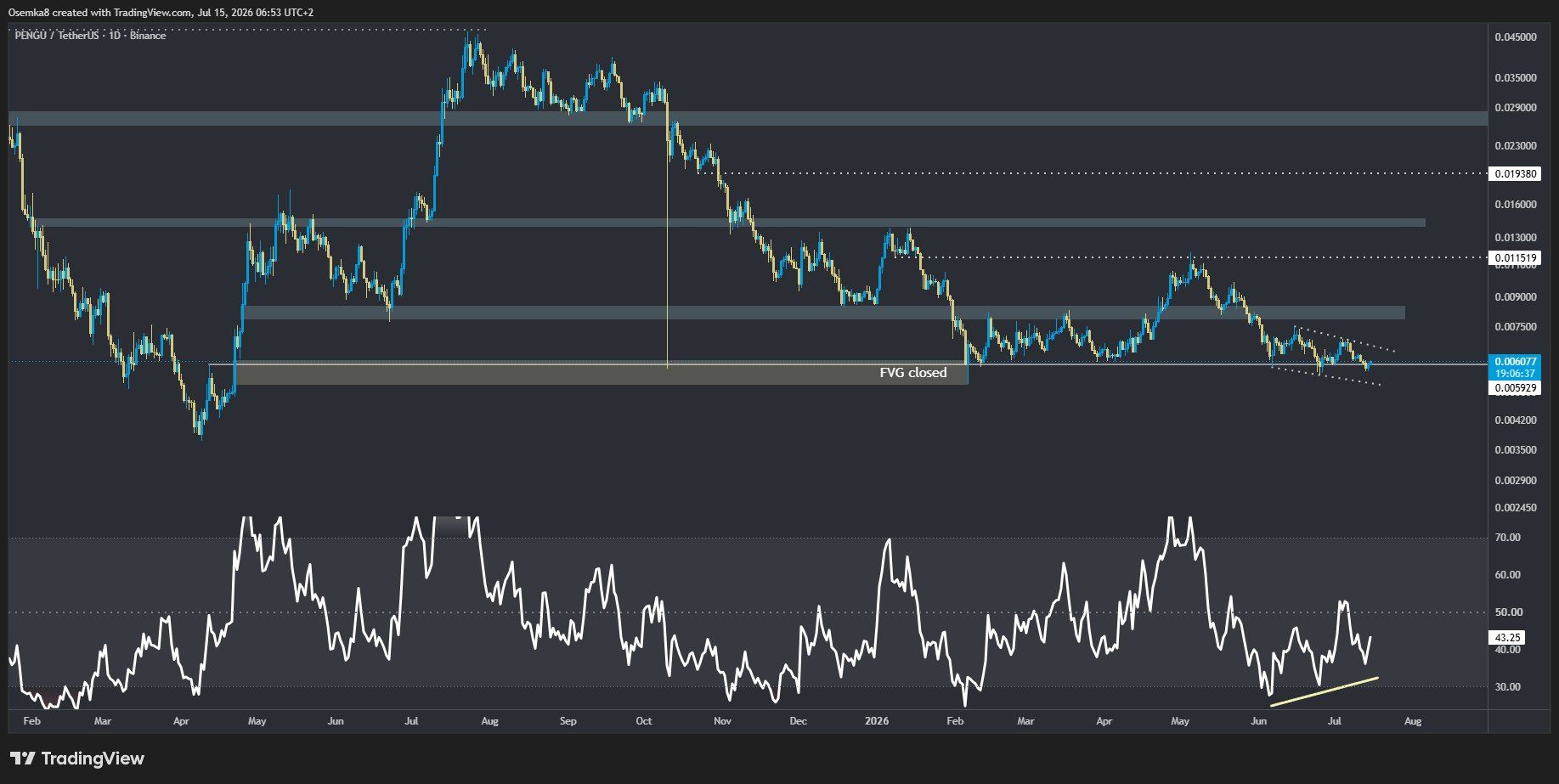Click the Oct label on time axis
The image size is (1559, 784).
tap(644, 721)
